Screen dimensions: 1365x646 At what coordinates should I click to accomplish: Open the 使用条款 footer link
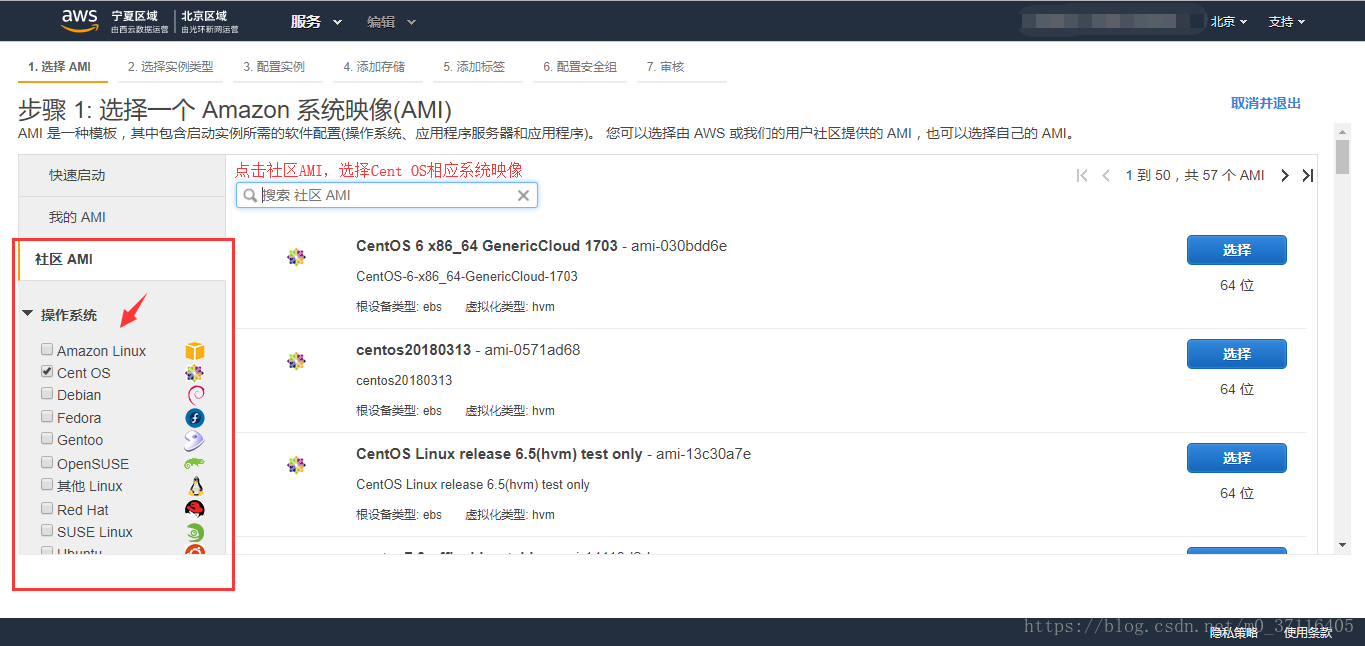[1308, 632]
